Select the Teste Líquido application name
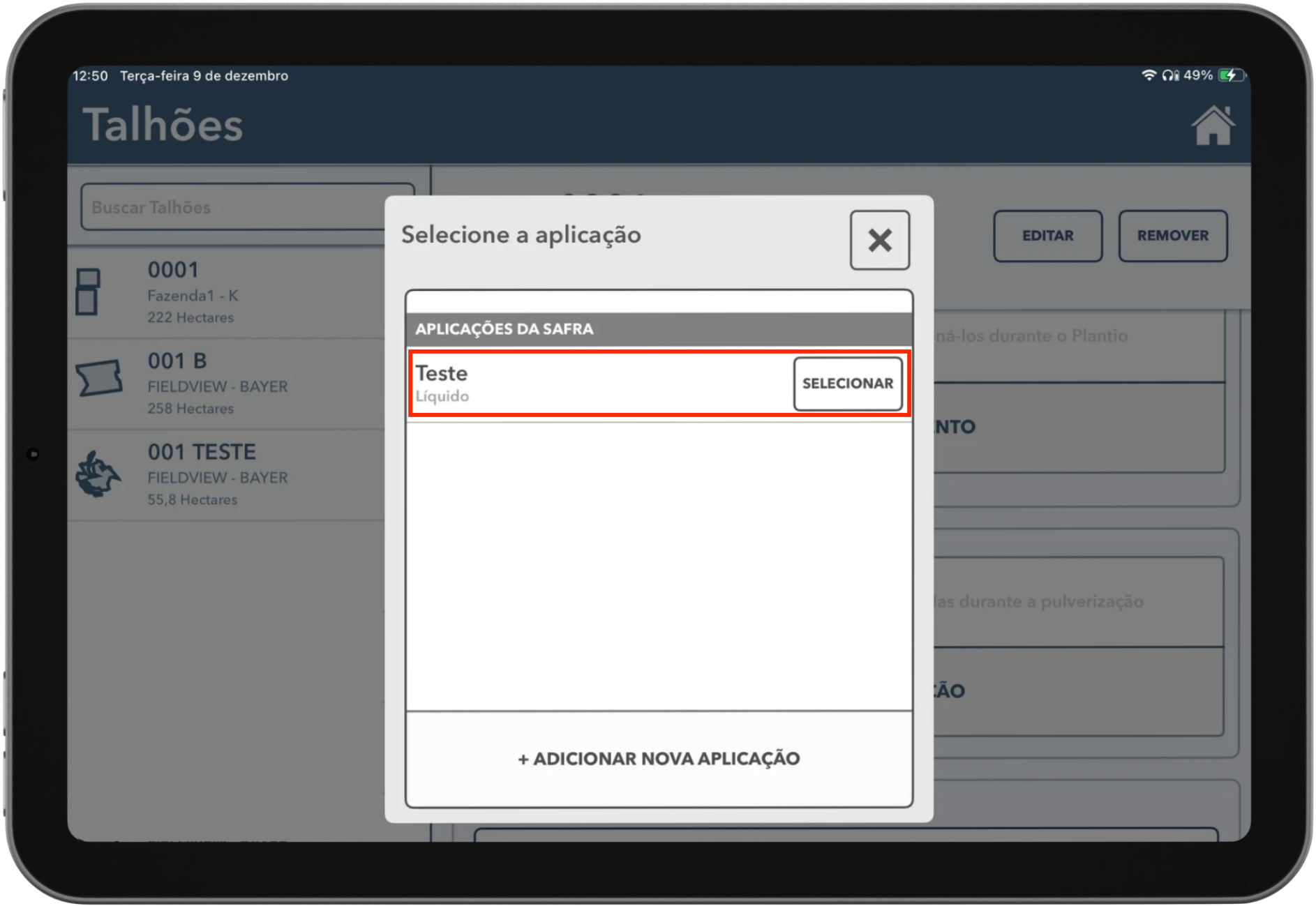This screenshot has height=906, width=1316. pos(442,375)
